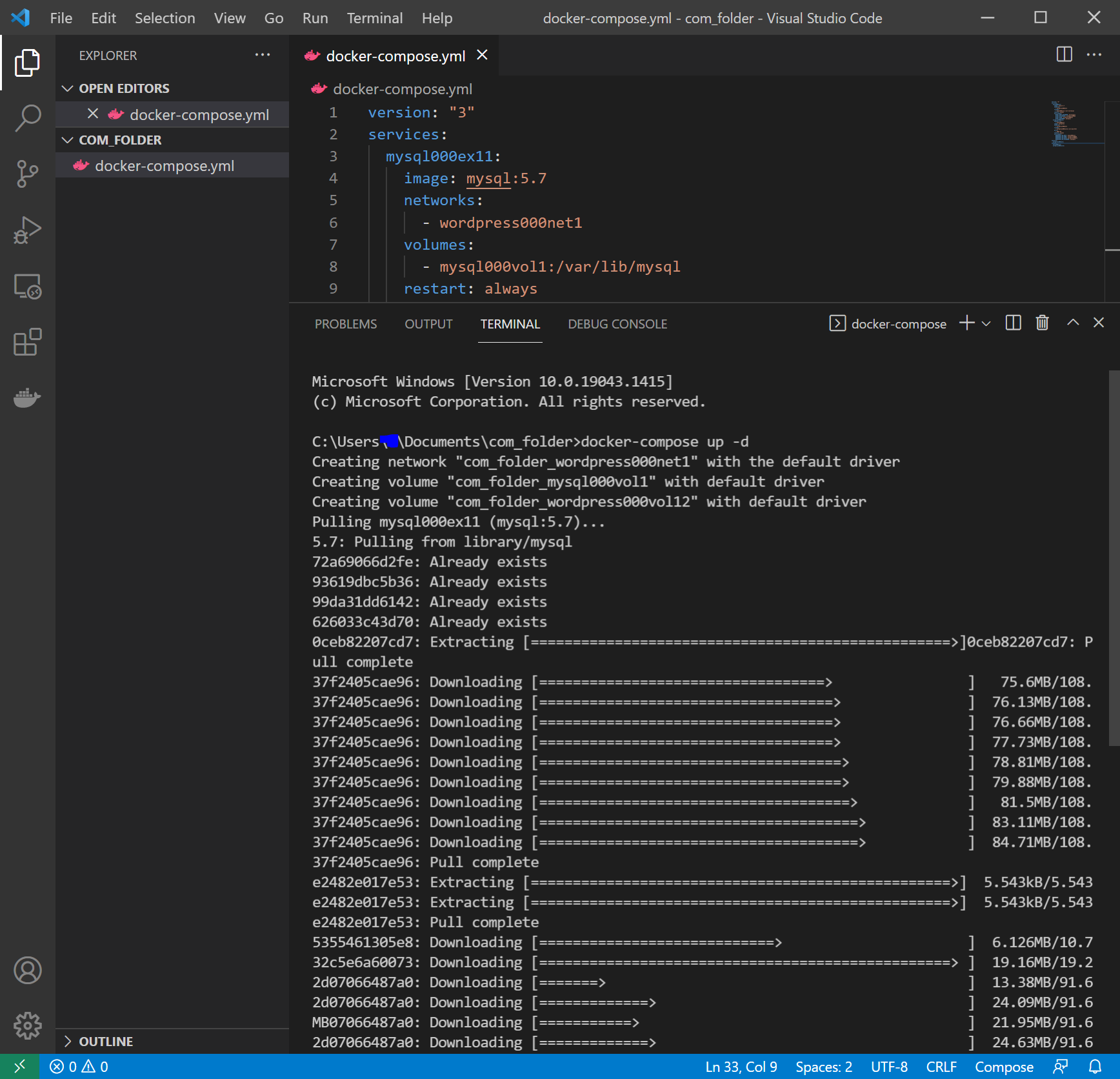Screen dimensions: 1120x1079
Task: Split the editor to the right
Action: [x=1064, y=54]
